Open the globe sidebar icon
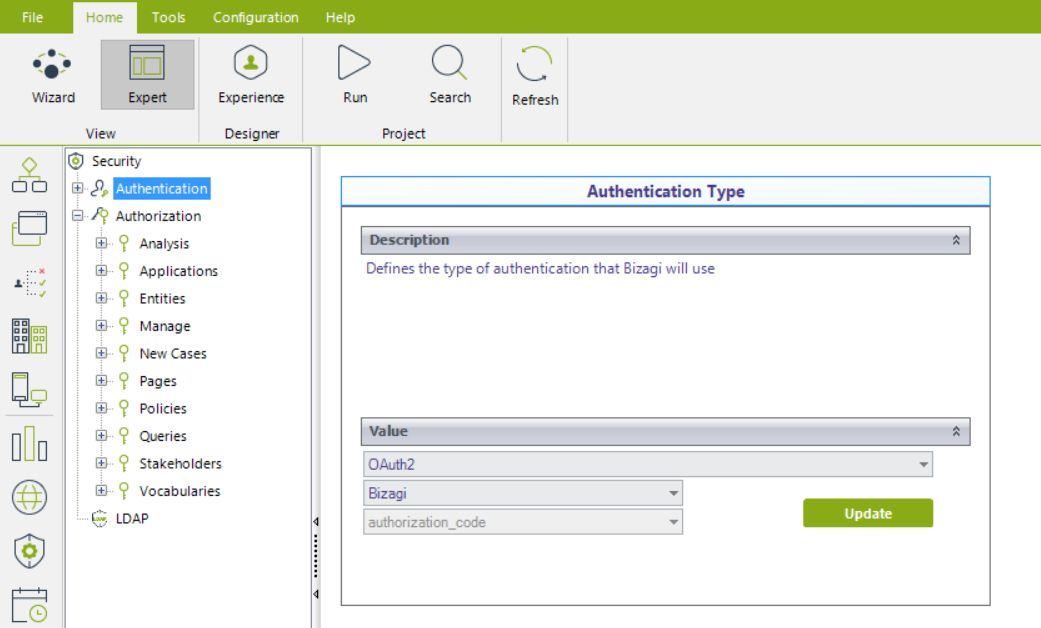The height and width of the screenshot is (628, 1041). click(x=29, y=497)
